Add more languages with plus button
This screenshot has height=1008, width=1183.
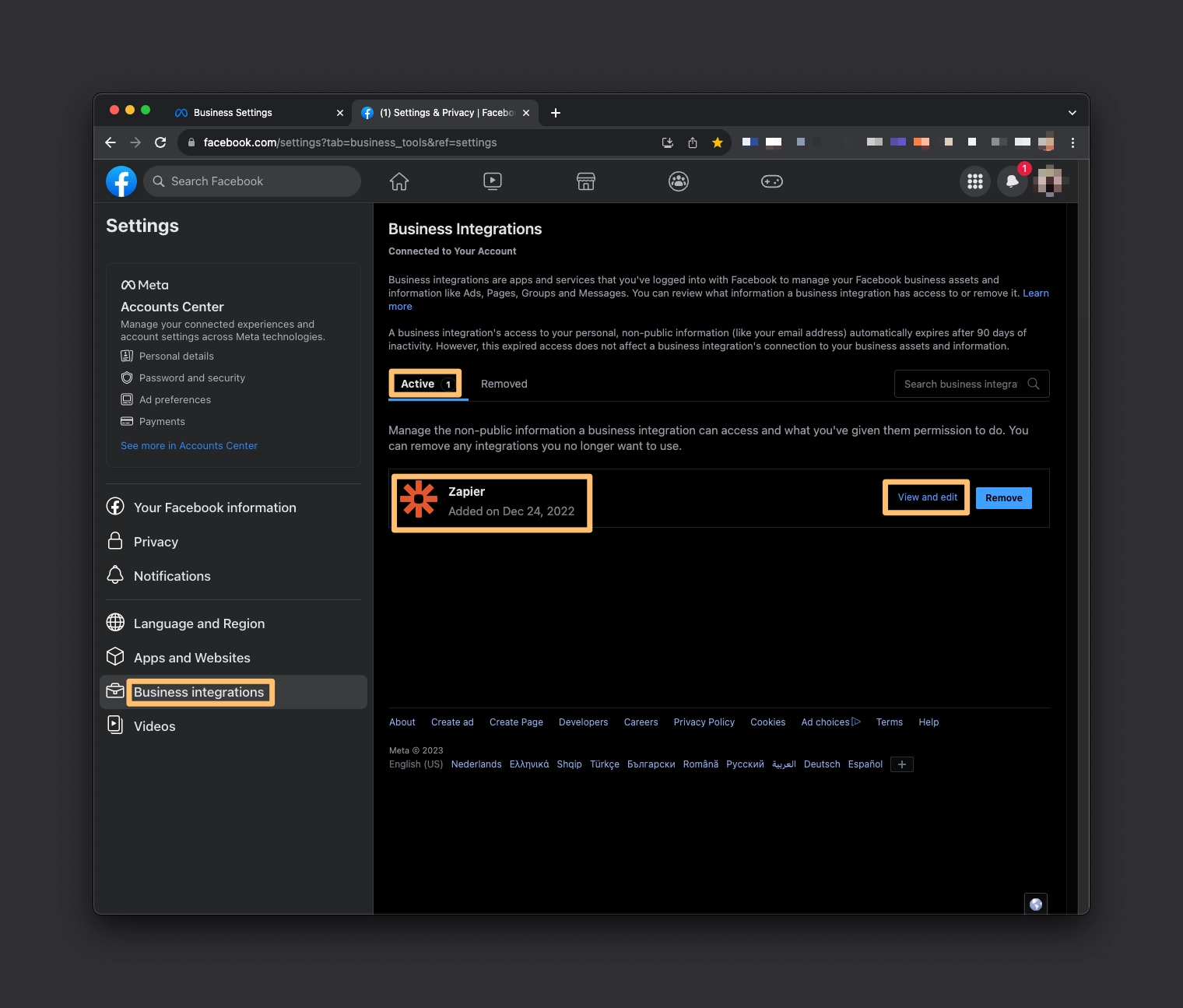pos(902,764)
